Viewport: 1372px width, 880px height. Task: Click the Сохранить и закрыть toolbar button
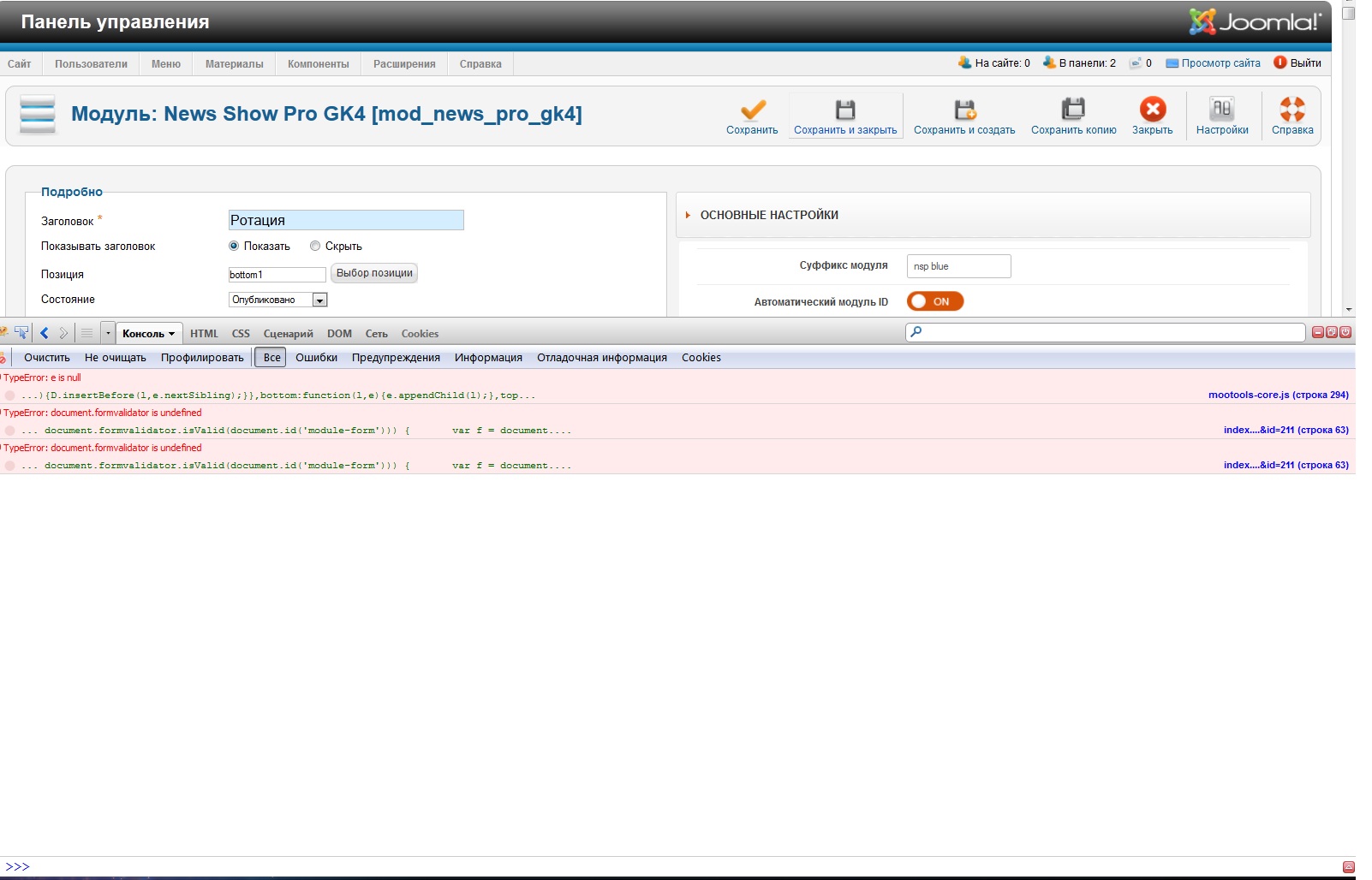point(845,116)
